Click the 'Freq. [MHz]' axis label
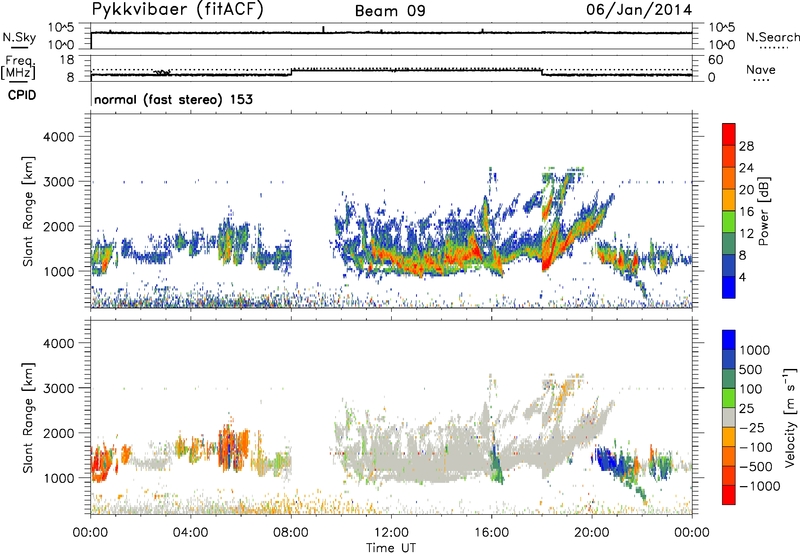800x554 pixels. [x=19, y=68]
